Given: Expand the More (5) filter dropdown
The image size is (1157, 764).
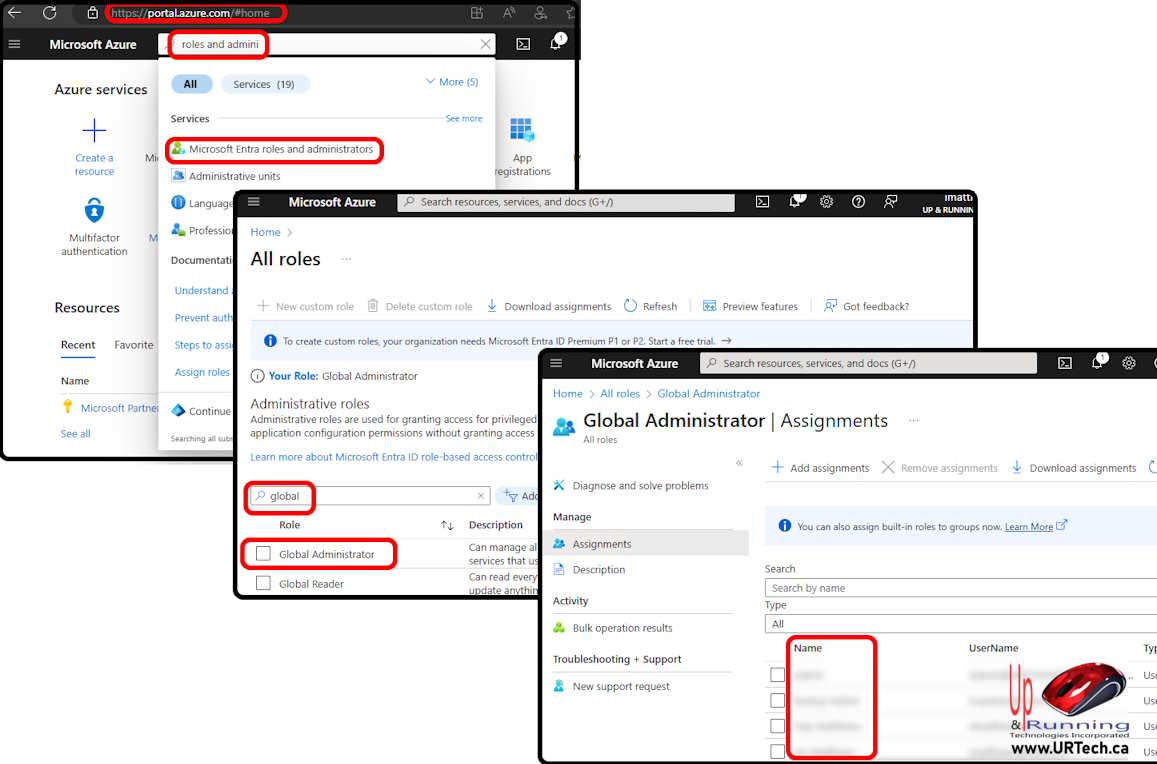Looking at the screenshot, I should pos(452,82).
